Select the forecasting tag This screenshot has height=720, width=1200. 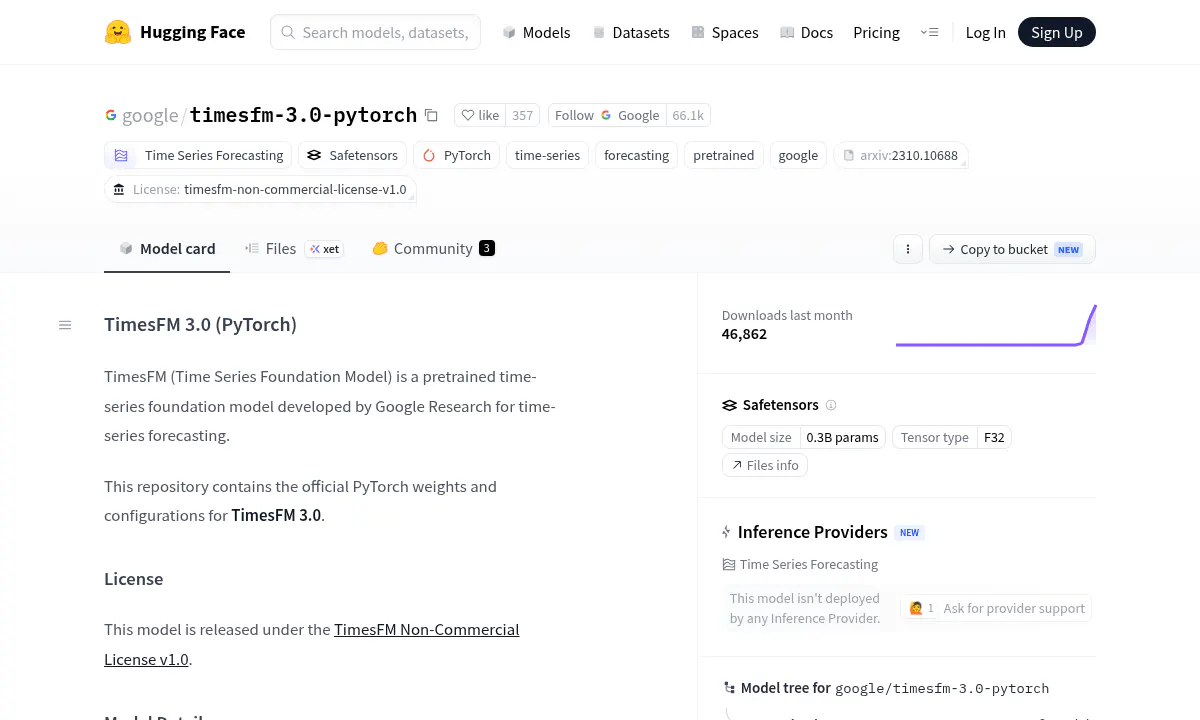click(636, 155)
